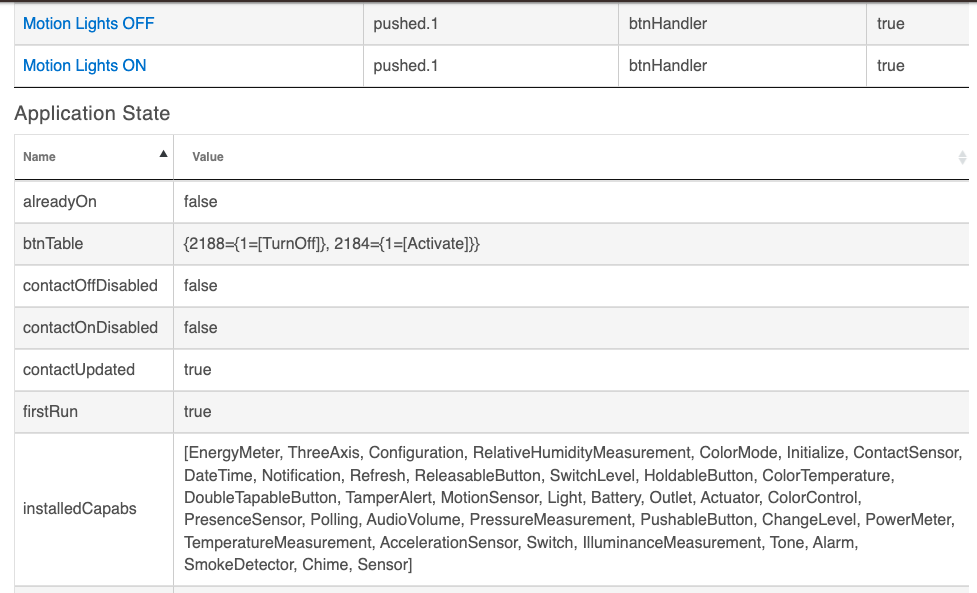Click pushed.1 in Motion Lights OFF row
The image size is (977, 593).
(x=406, y=24)
